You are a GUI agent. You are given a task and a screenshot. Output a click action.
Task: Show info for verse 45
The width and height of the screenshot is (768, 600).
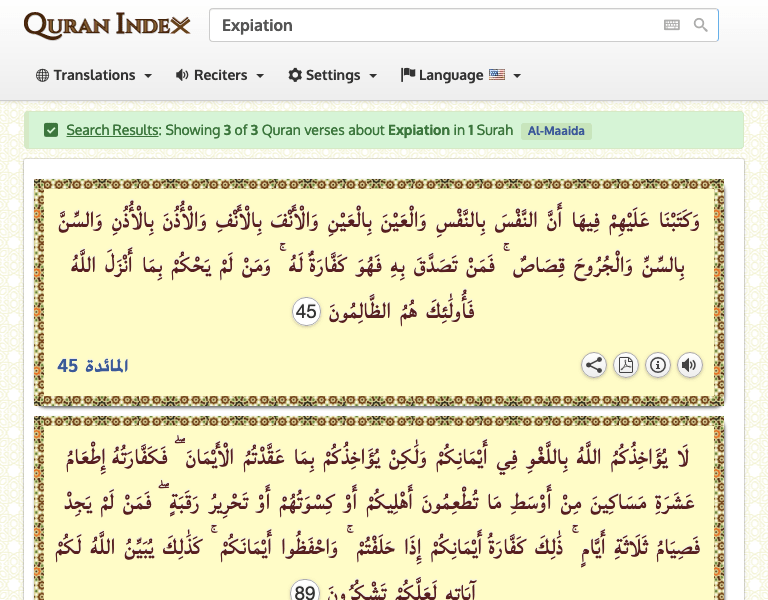point(658,365)
